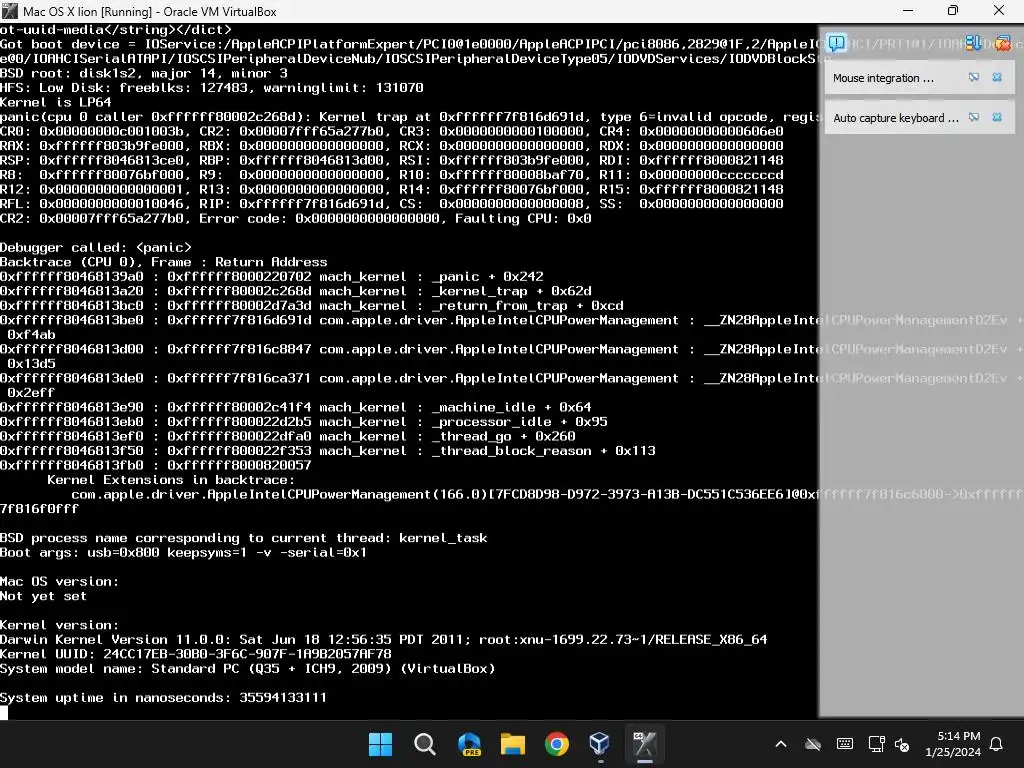The image size is (1024, 768).
Task: Close the Mouse integration notification
Action: 997,78
